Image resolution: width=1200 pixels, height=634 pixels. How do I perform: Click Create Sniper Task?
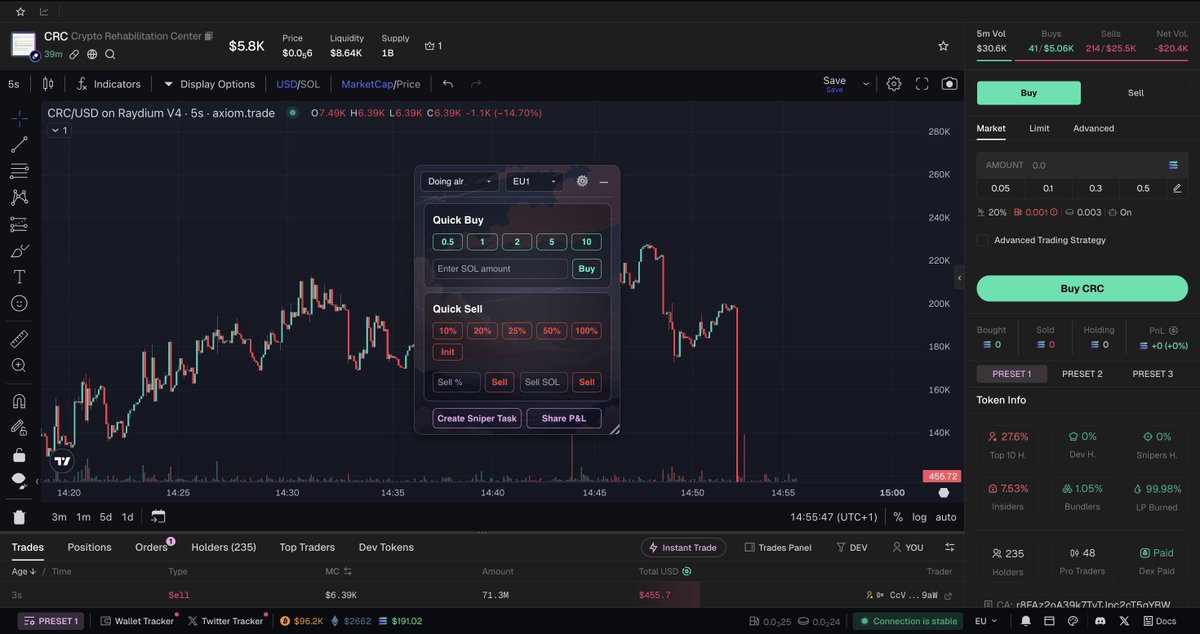(477, 418)
